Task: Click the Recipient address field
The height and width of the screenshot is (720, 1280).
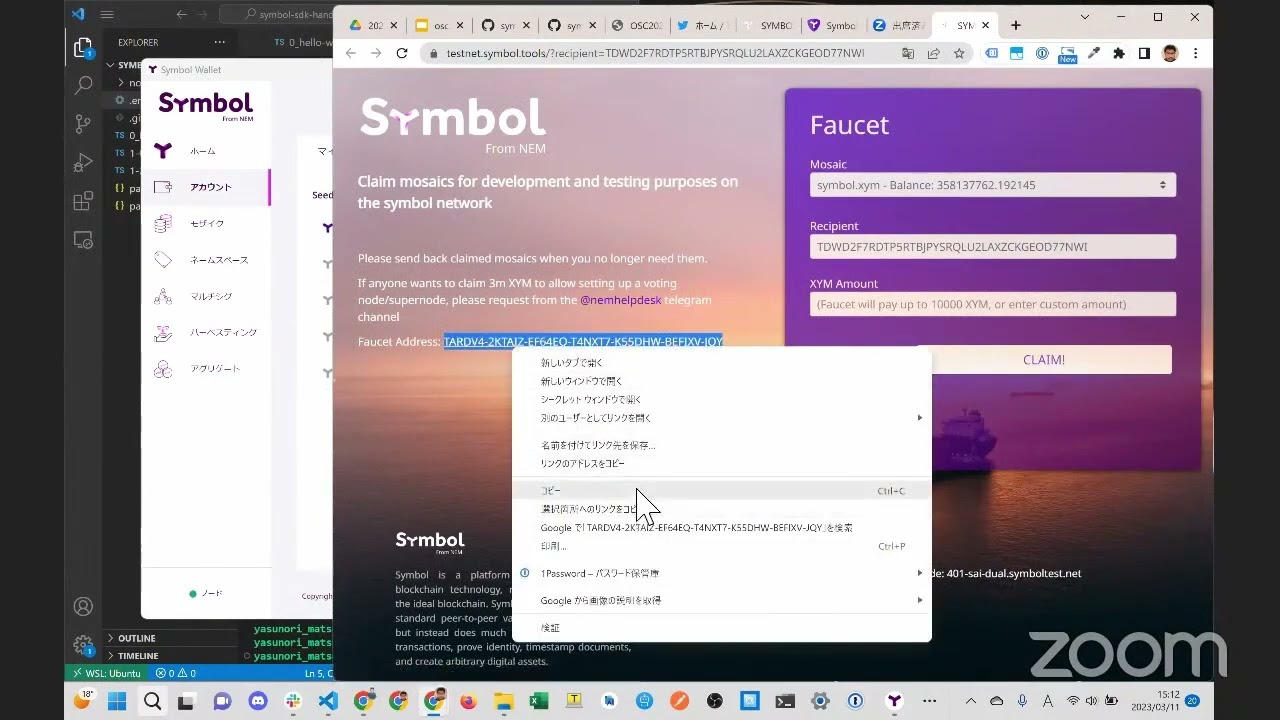Action: 993,246
